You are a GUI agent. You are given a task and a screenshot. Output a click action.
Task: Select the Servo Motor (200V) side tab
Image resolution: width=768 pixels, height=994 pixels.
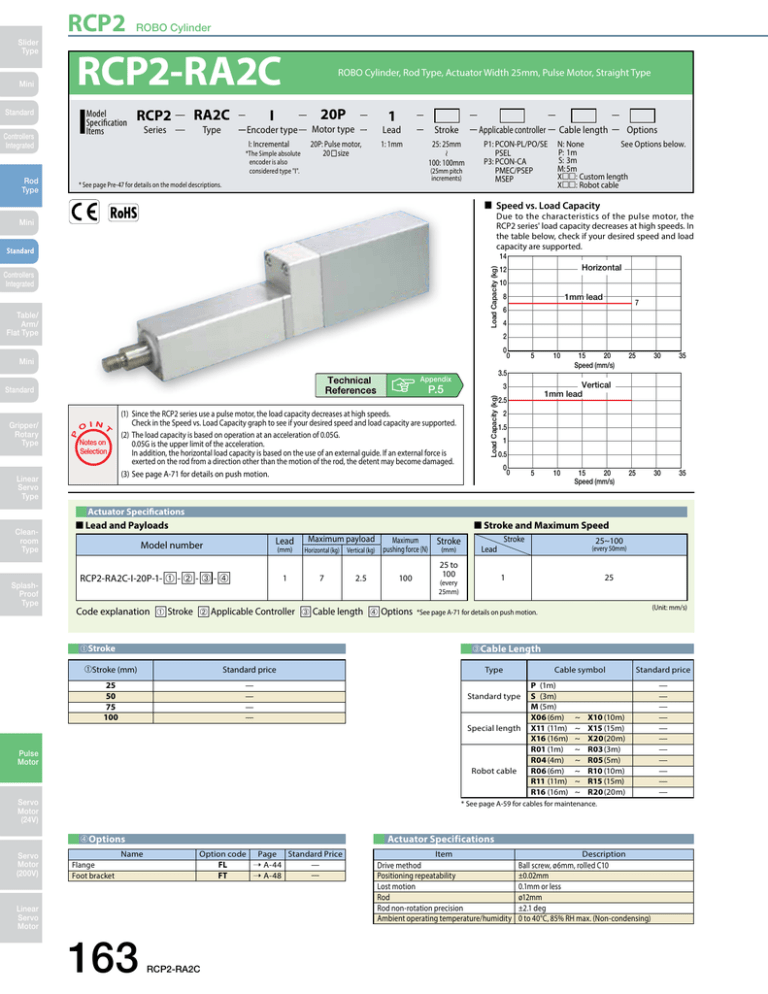coord(21,865)
